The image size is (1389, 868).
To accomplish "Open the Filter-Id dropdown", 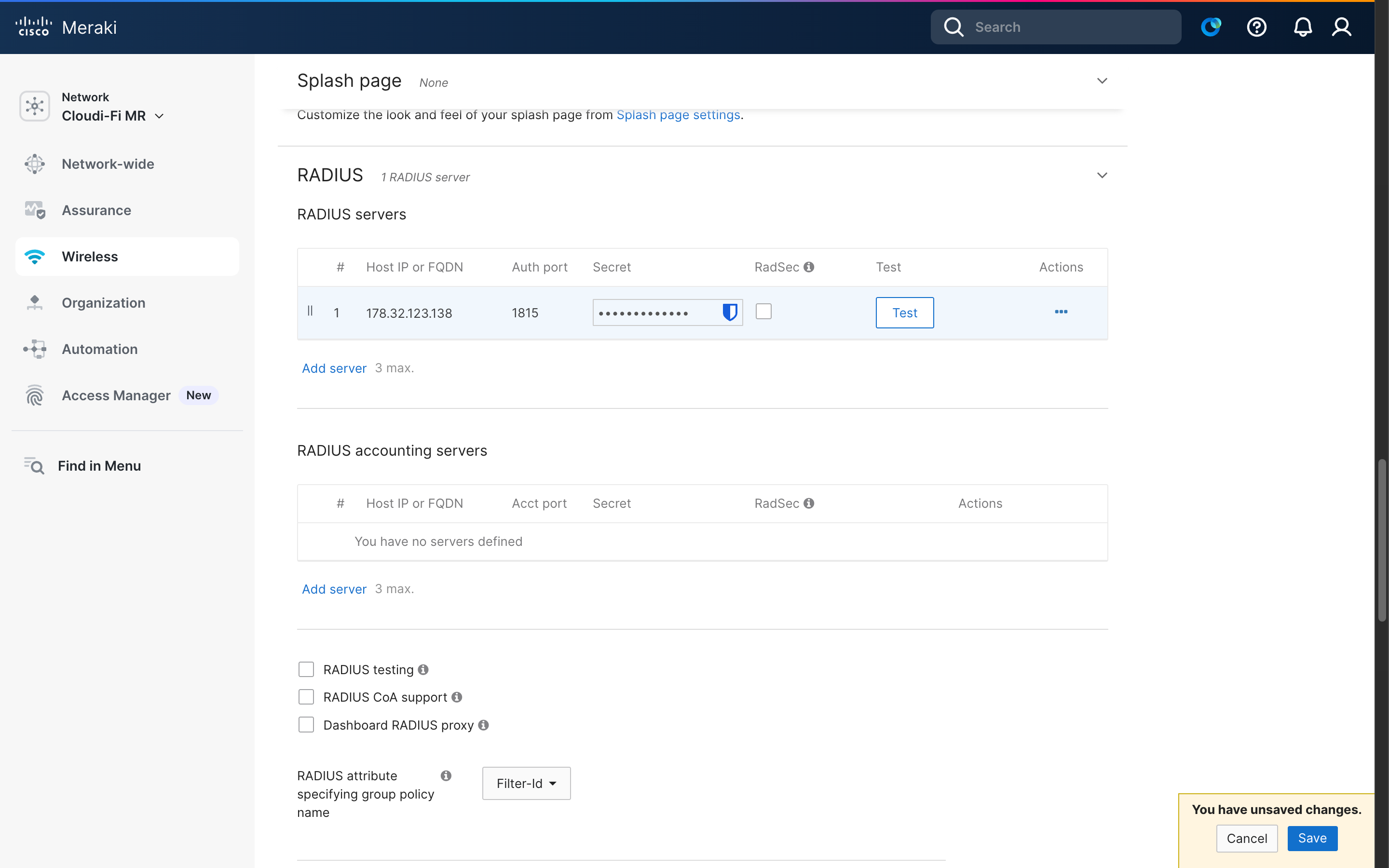I will (x=525, y=783).
